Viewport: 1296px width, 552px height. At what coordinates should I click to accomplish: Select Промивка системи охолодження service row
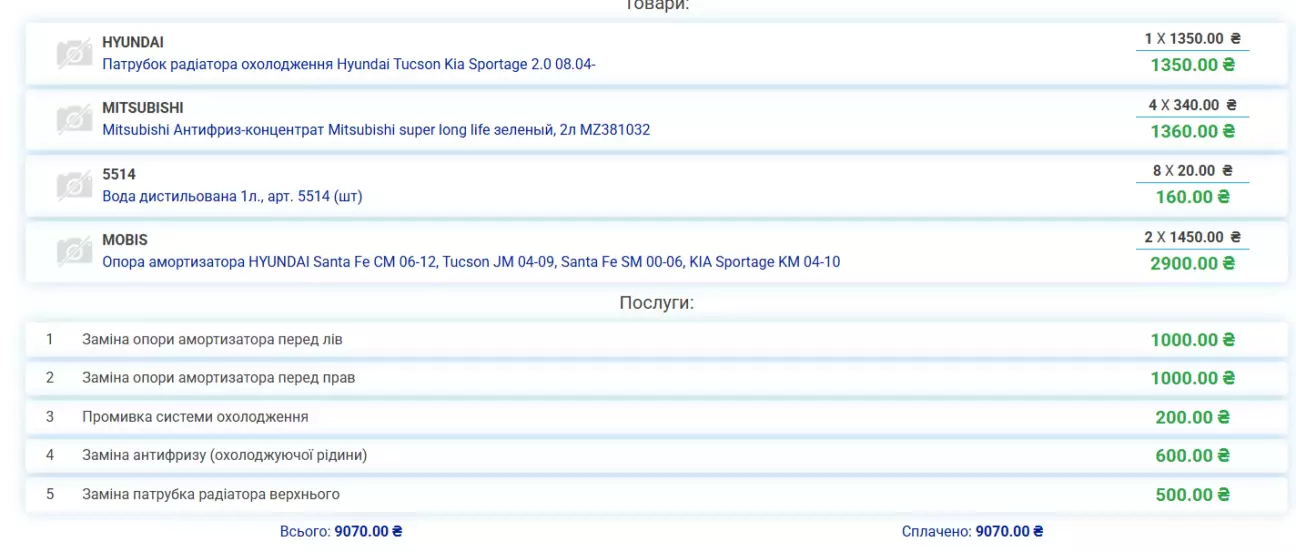[195, 417]
